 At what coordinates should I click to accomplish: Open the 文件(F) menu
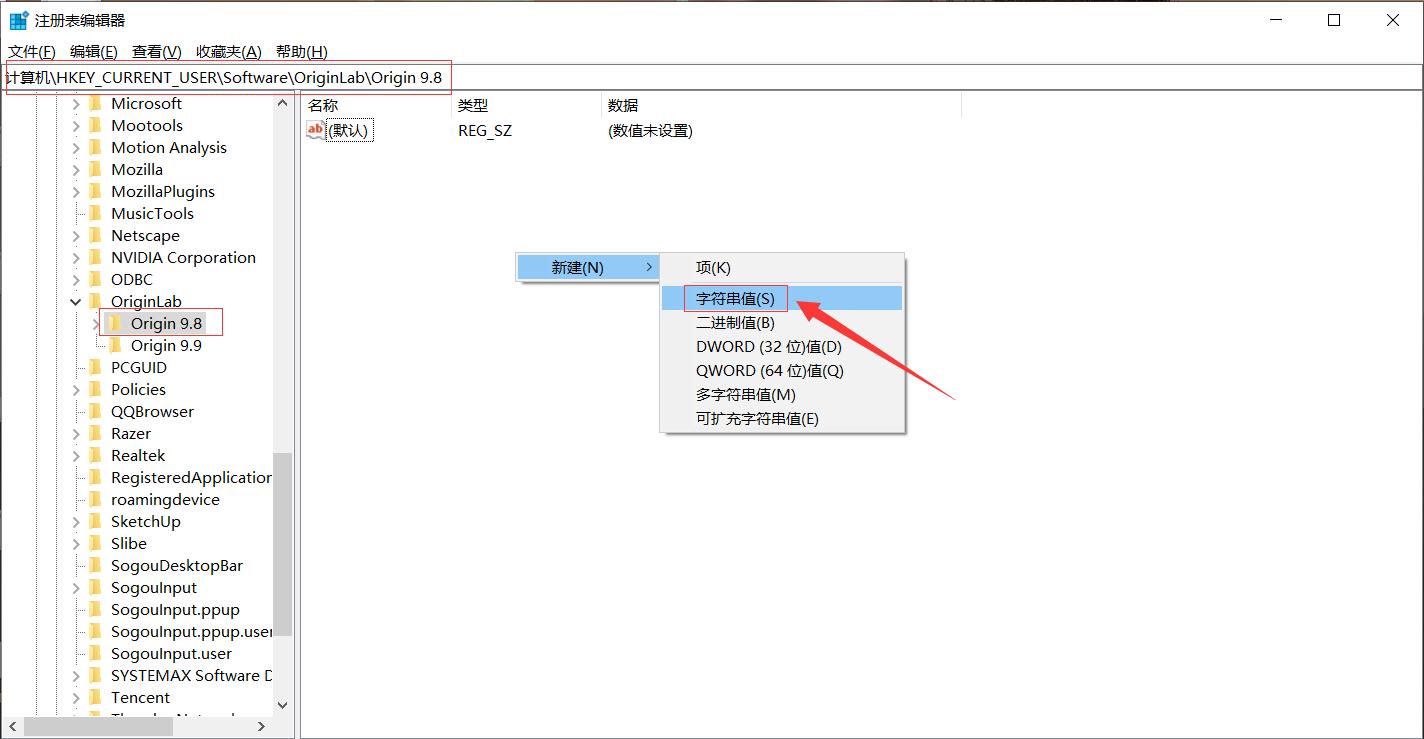(x=32, y=52)
